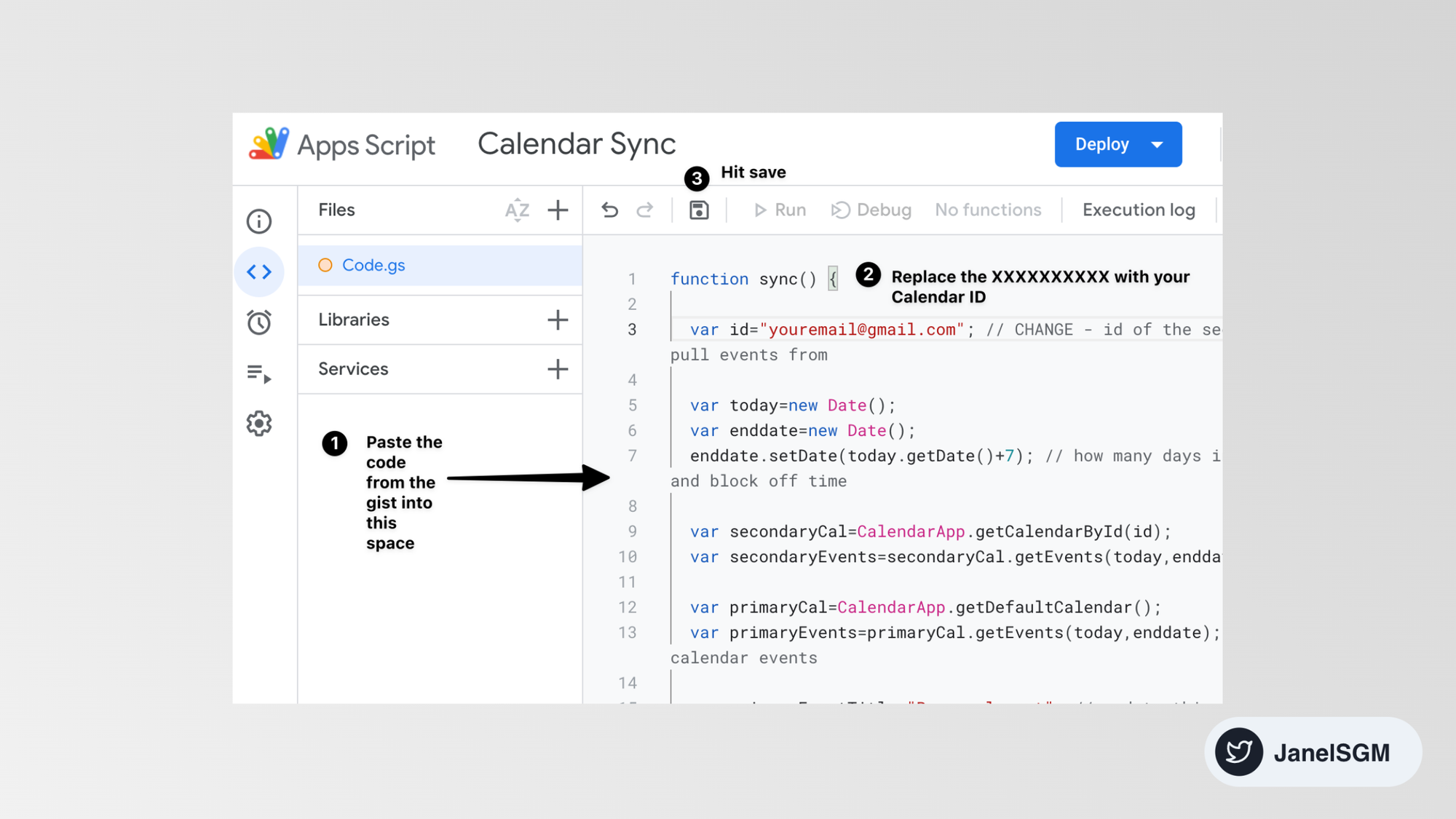
Task: Undo the last edit
Action: [x=610, y=210]
